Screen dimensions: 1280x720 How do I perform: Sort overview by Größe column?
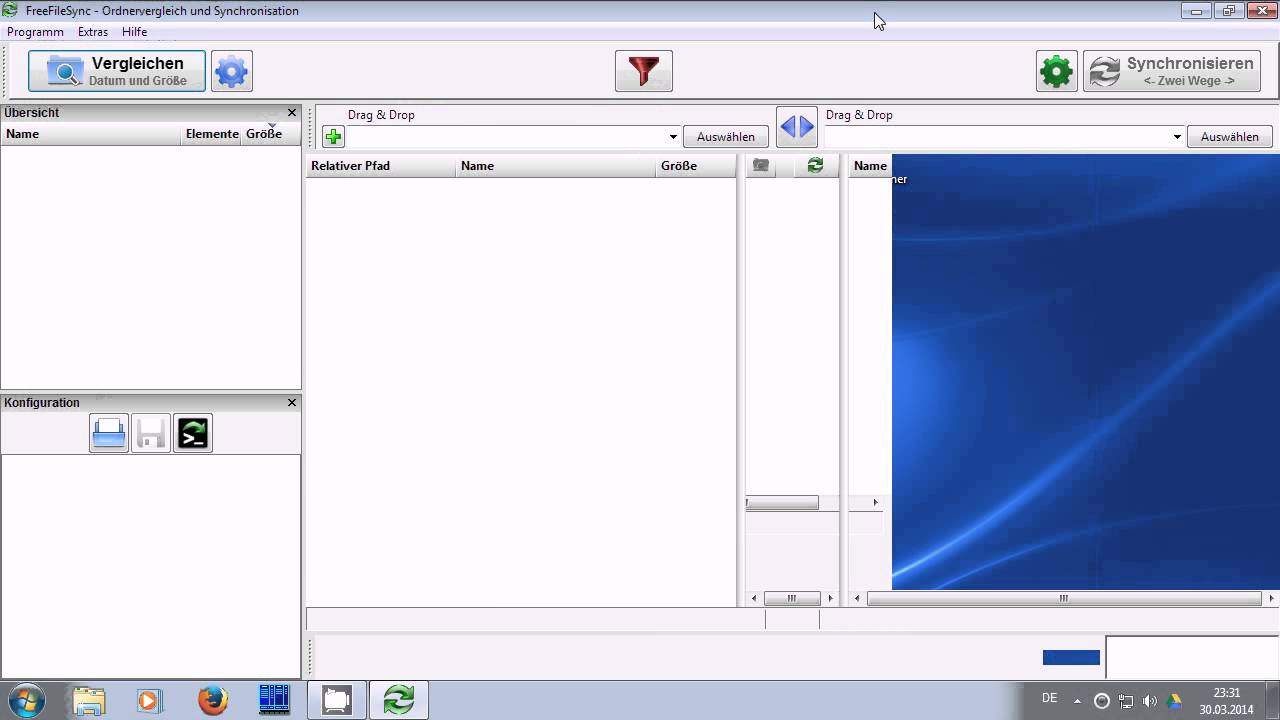point(270,134)
